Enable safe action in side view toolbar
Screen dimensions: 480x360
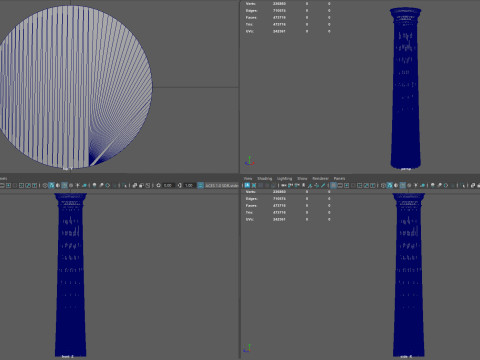click(366, 185)
